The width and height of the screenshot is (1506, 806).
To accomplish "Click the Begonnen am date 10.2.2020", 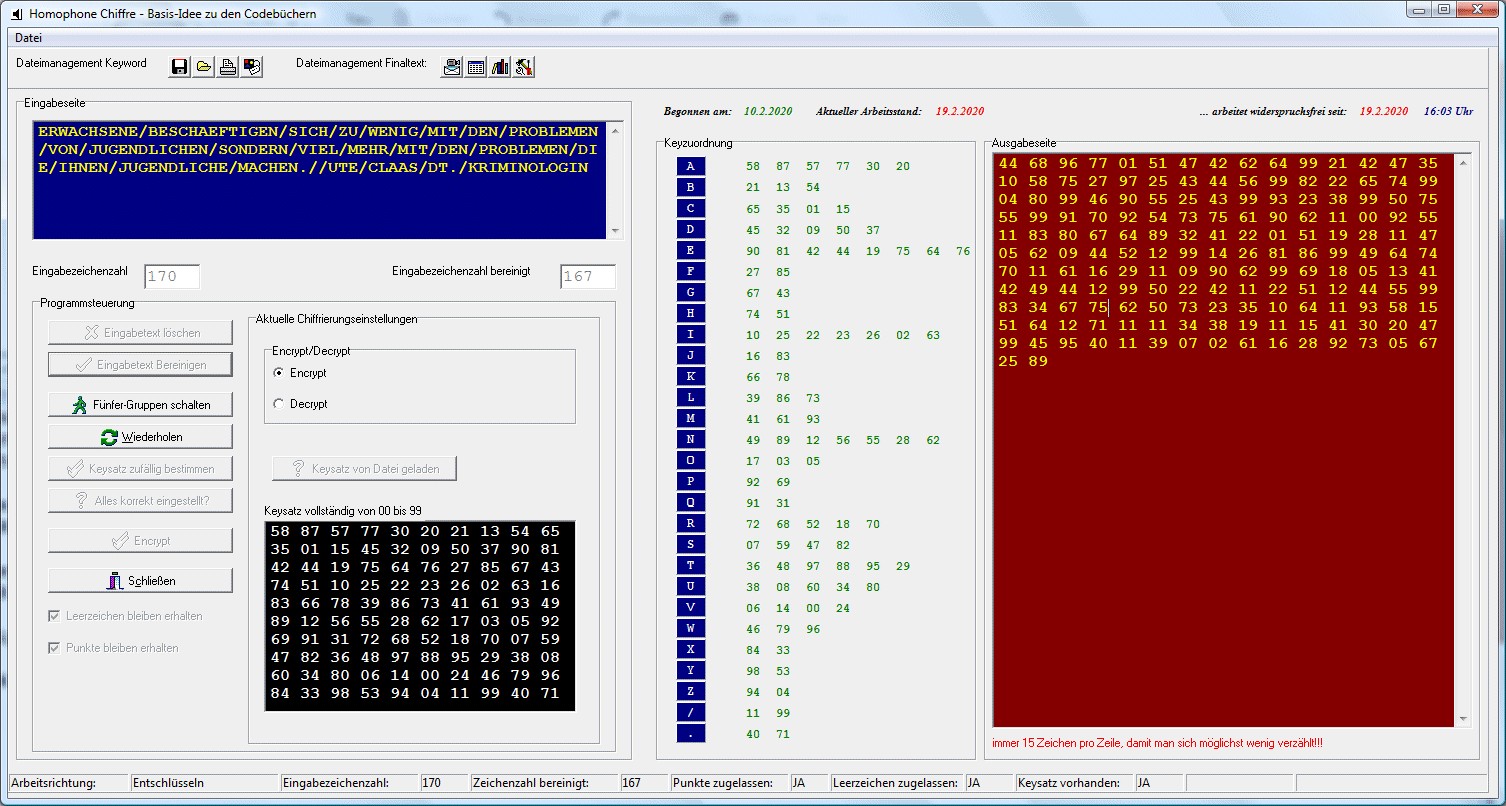I will tap(768, 111).
